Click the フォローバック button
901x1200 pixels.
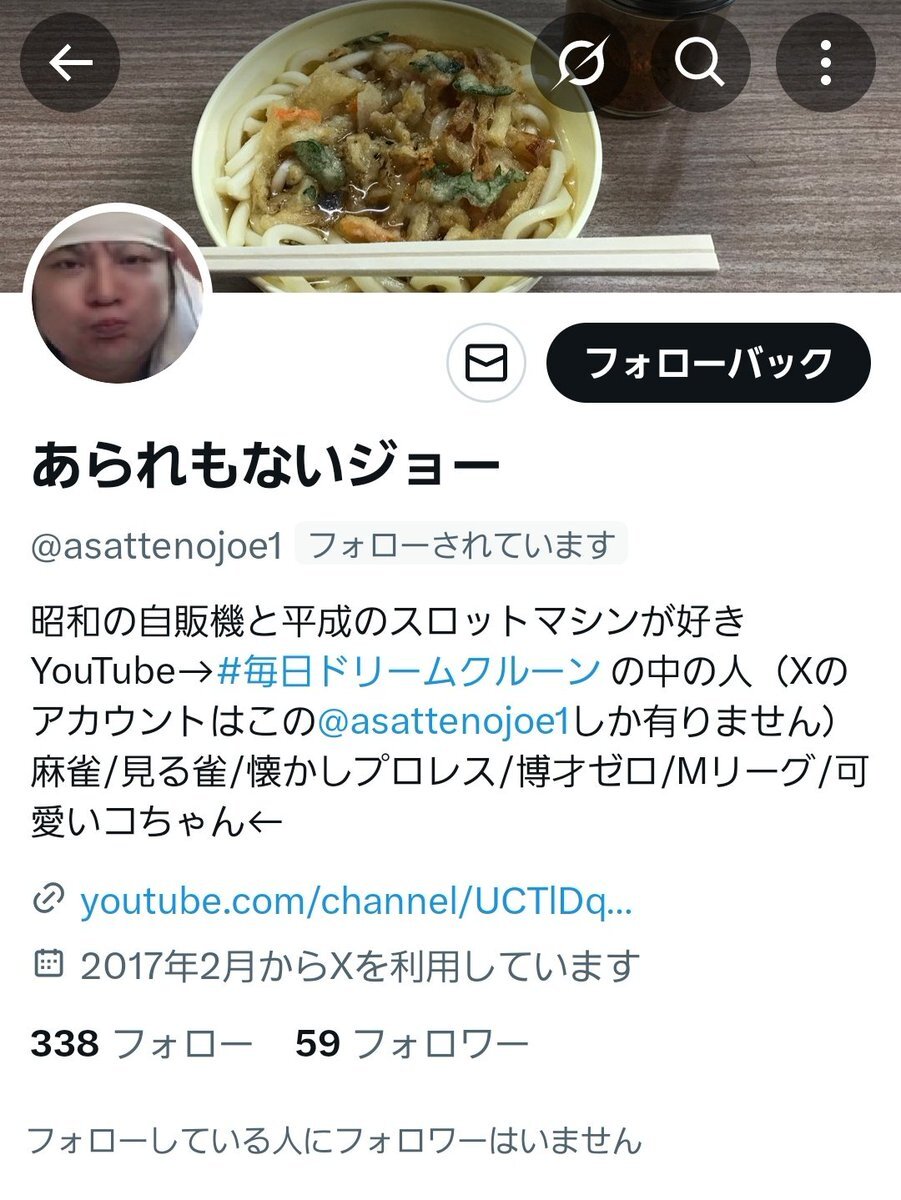click(x=708, y=363)
